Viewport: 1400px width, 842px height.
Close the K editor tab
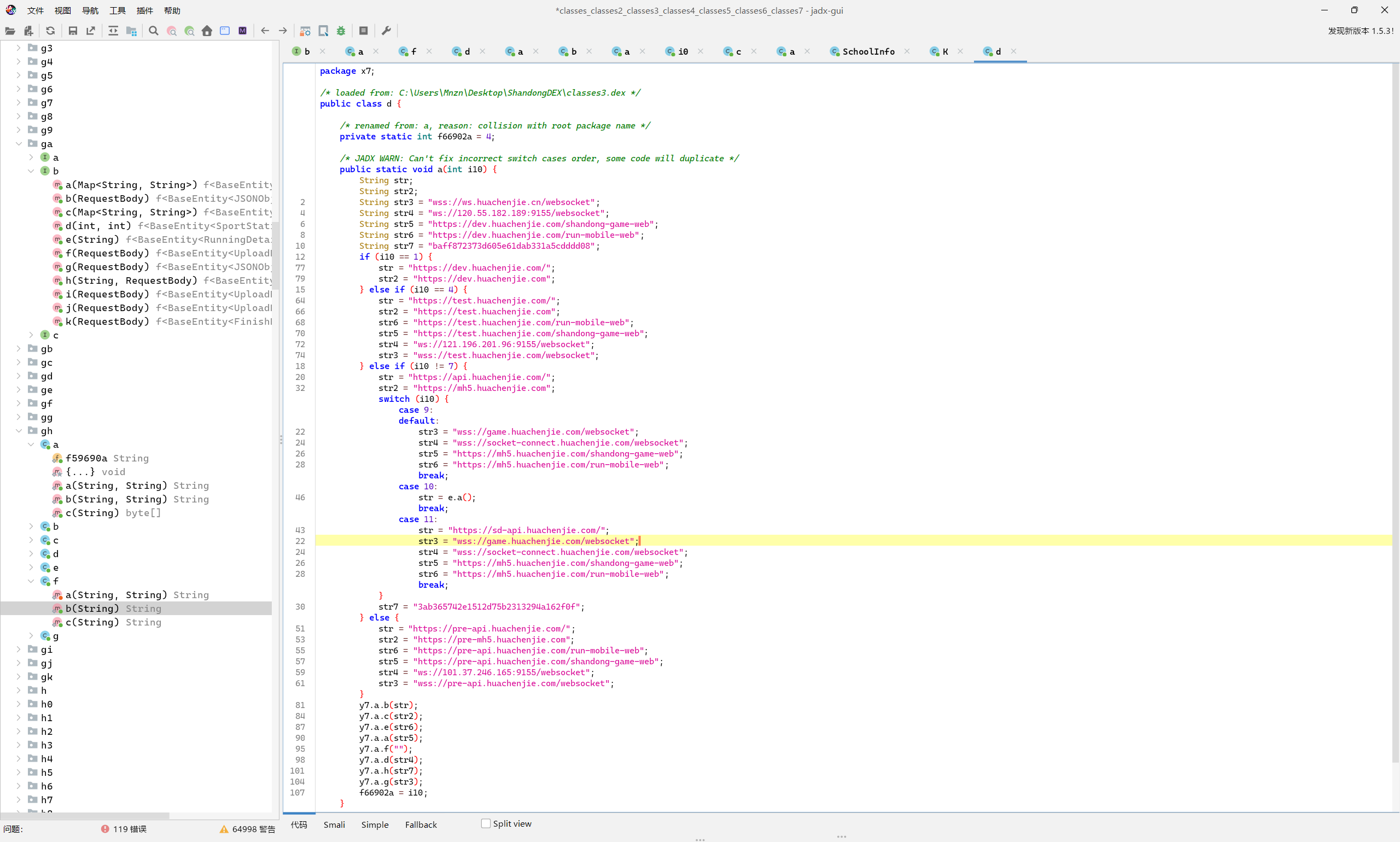point(961,51)
